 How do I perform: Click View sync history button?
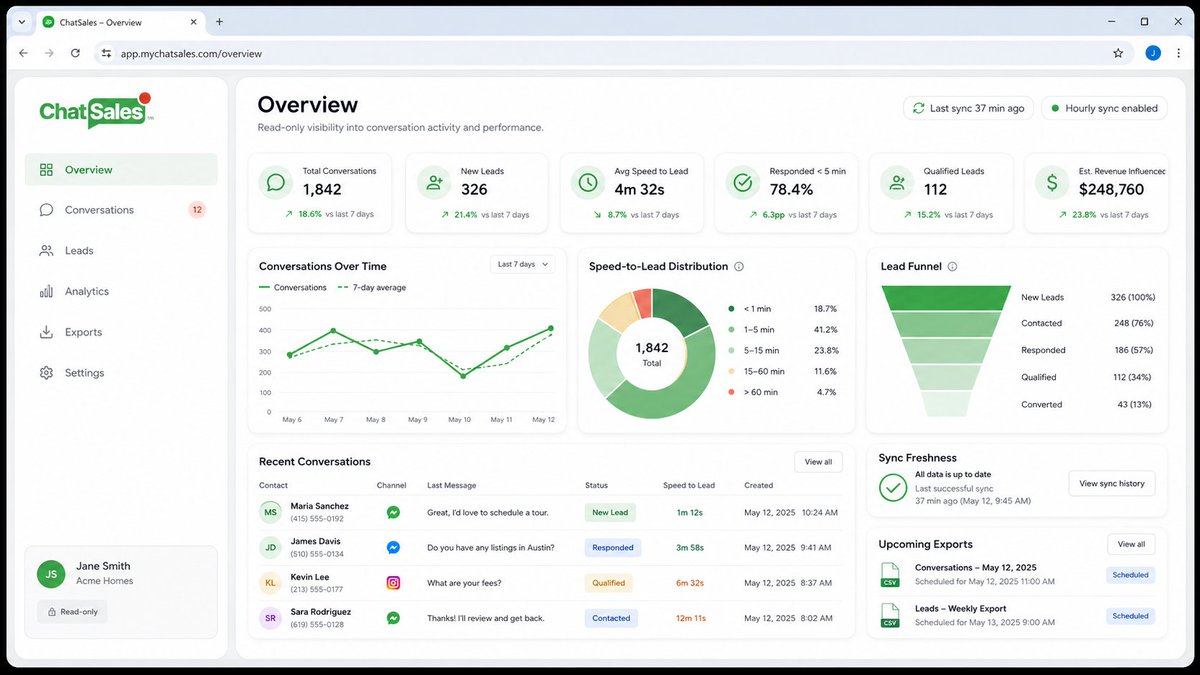pos(1112,483)
